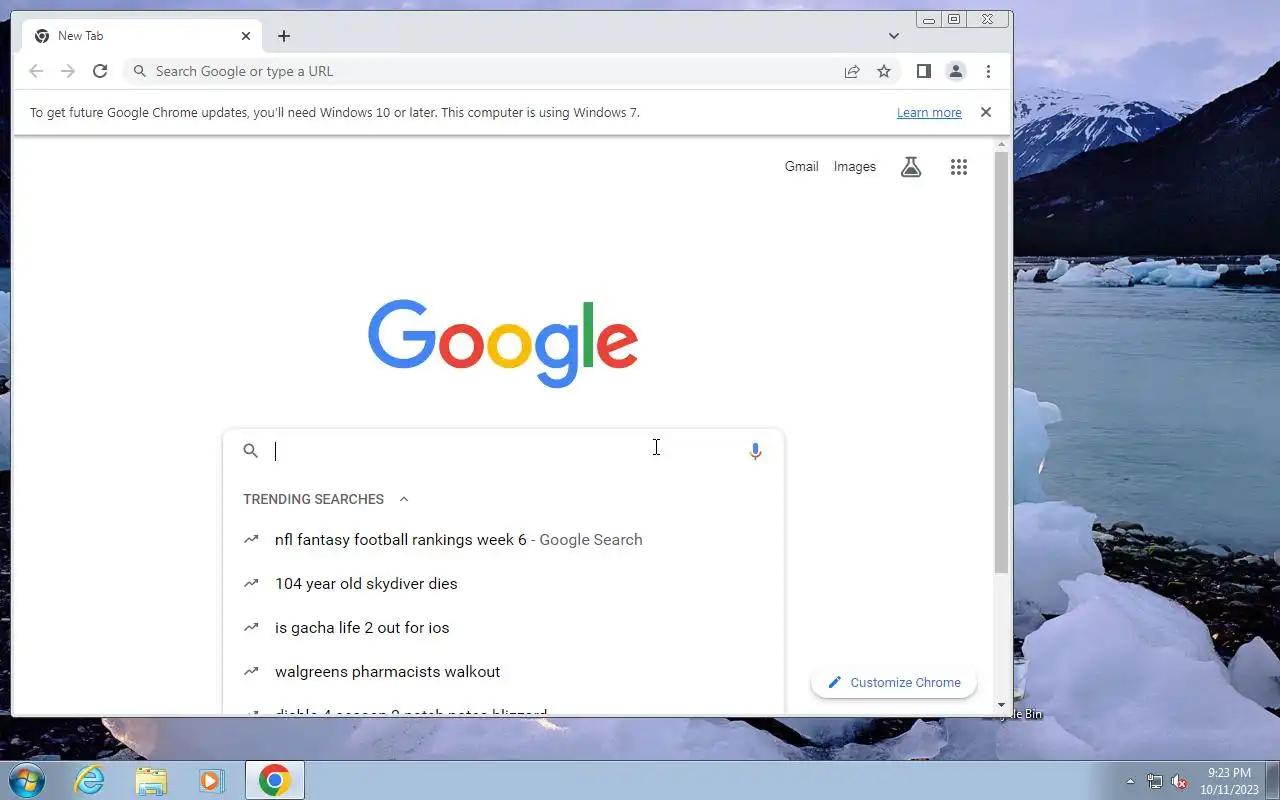The height and width of the screenshot is (800, 1280).
Task: Click the back navigation arrow
Action: 36,71
